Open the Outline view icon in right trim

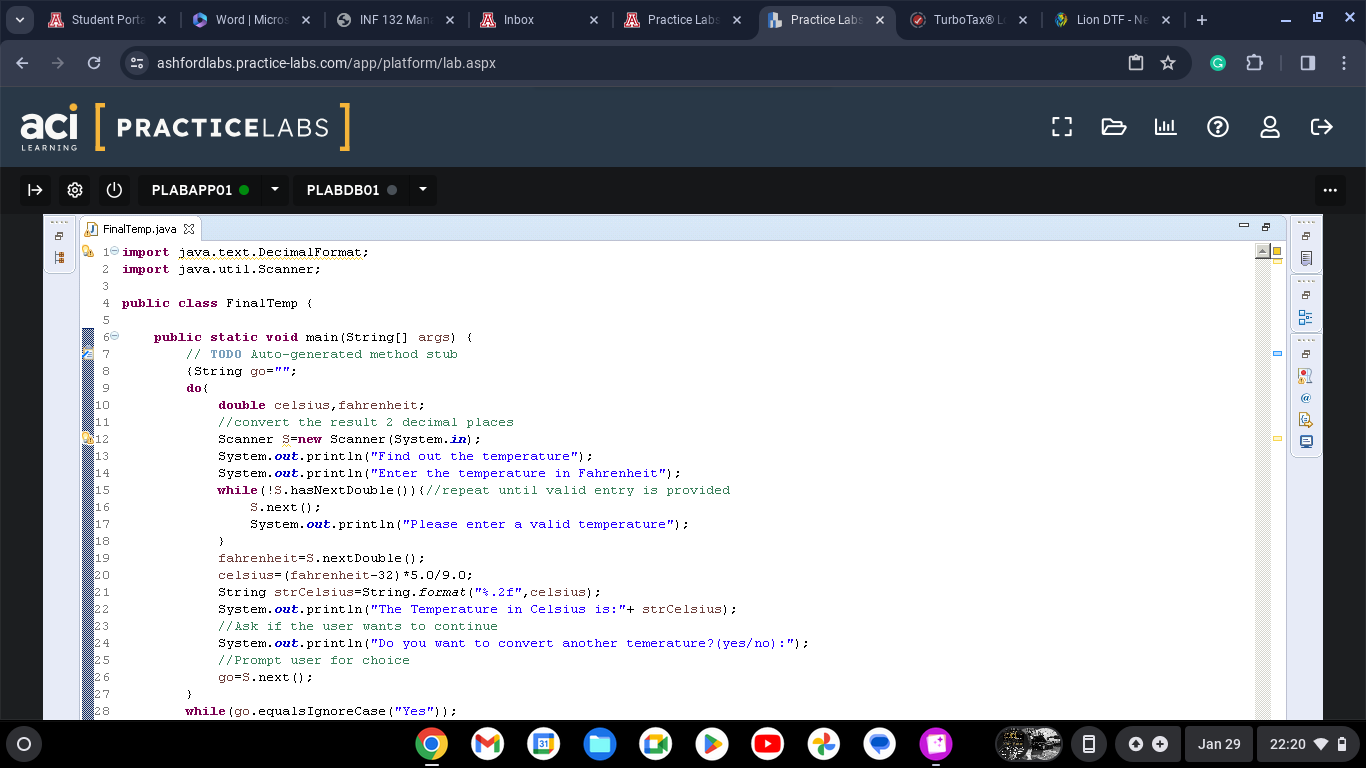1306,317
